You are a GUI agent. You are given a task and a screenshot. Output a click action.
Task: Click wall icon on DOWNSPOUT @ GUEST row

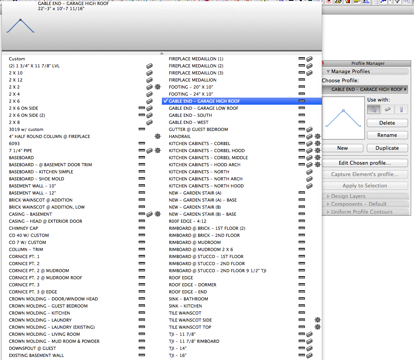point(142,348)
